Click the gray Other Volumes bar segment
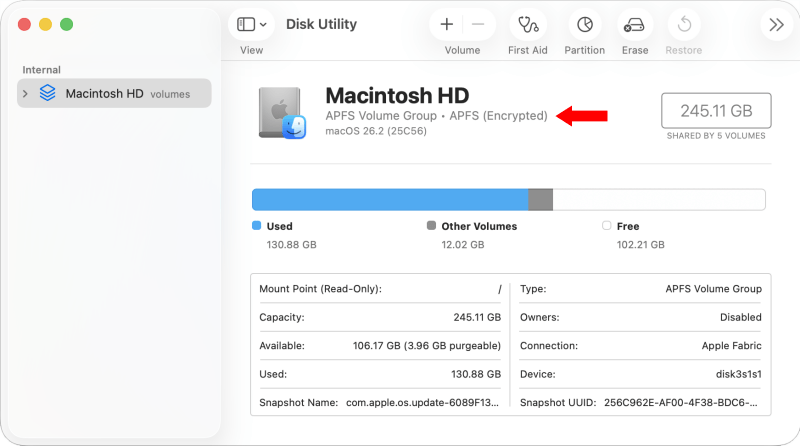Image resolution: width=800 pixels, height=446 pixels. point(540,200)
